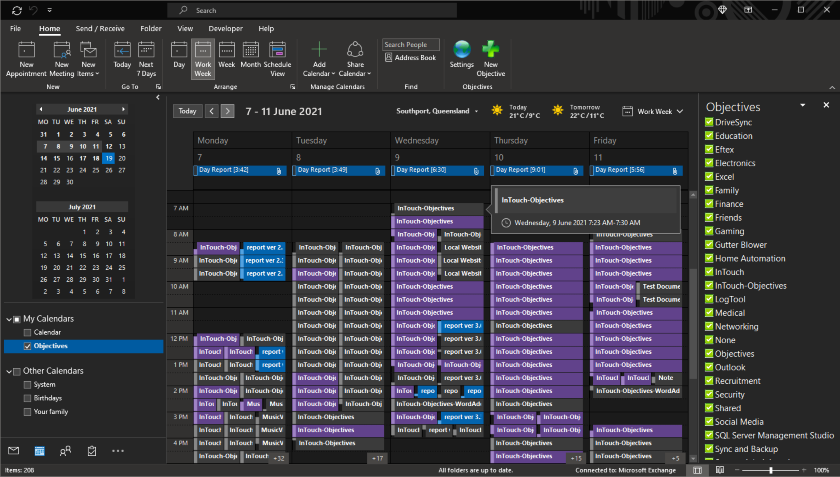
Task: Collapse Other Calendars group
Action: pos(9,371)
